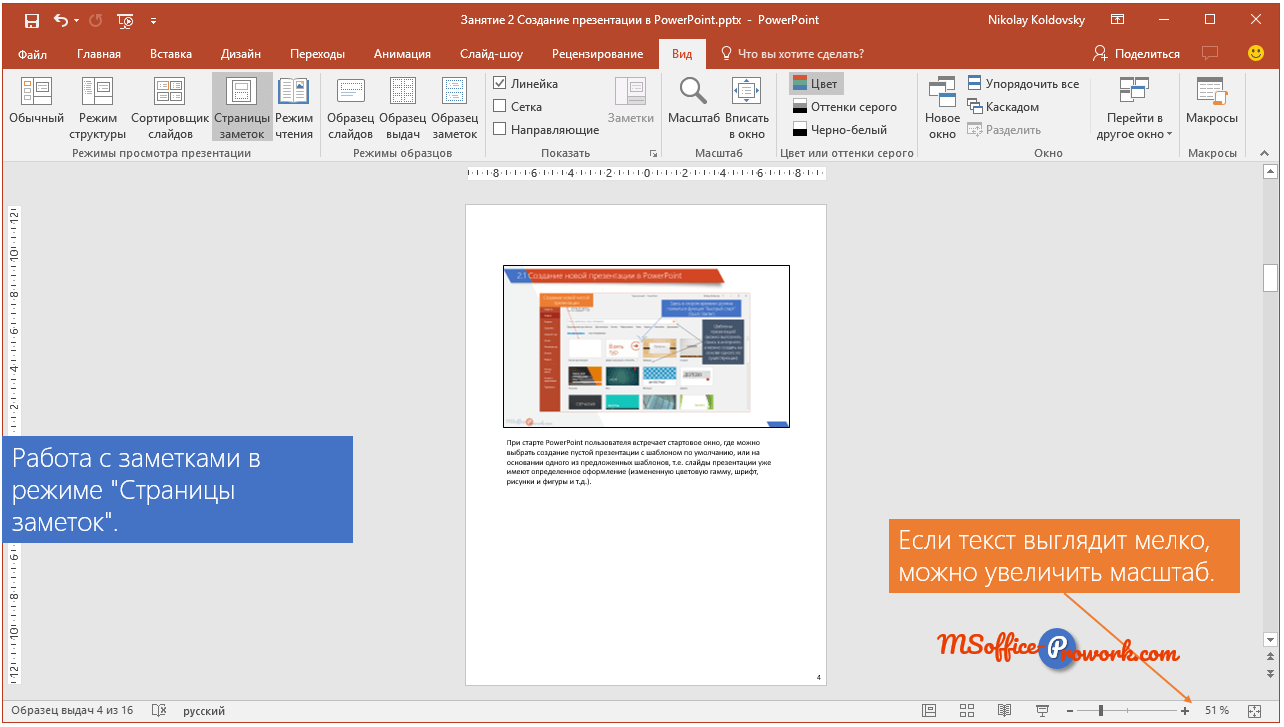Open the Масштаб zoom dialog
Image resolution: width=1284 pixels, height=727 pixels.
[694, 100]
